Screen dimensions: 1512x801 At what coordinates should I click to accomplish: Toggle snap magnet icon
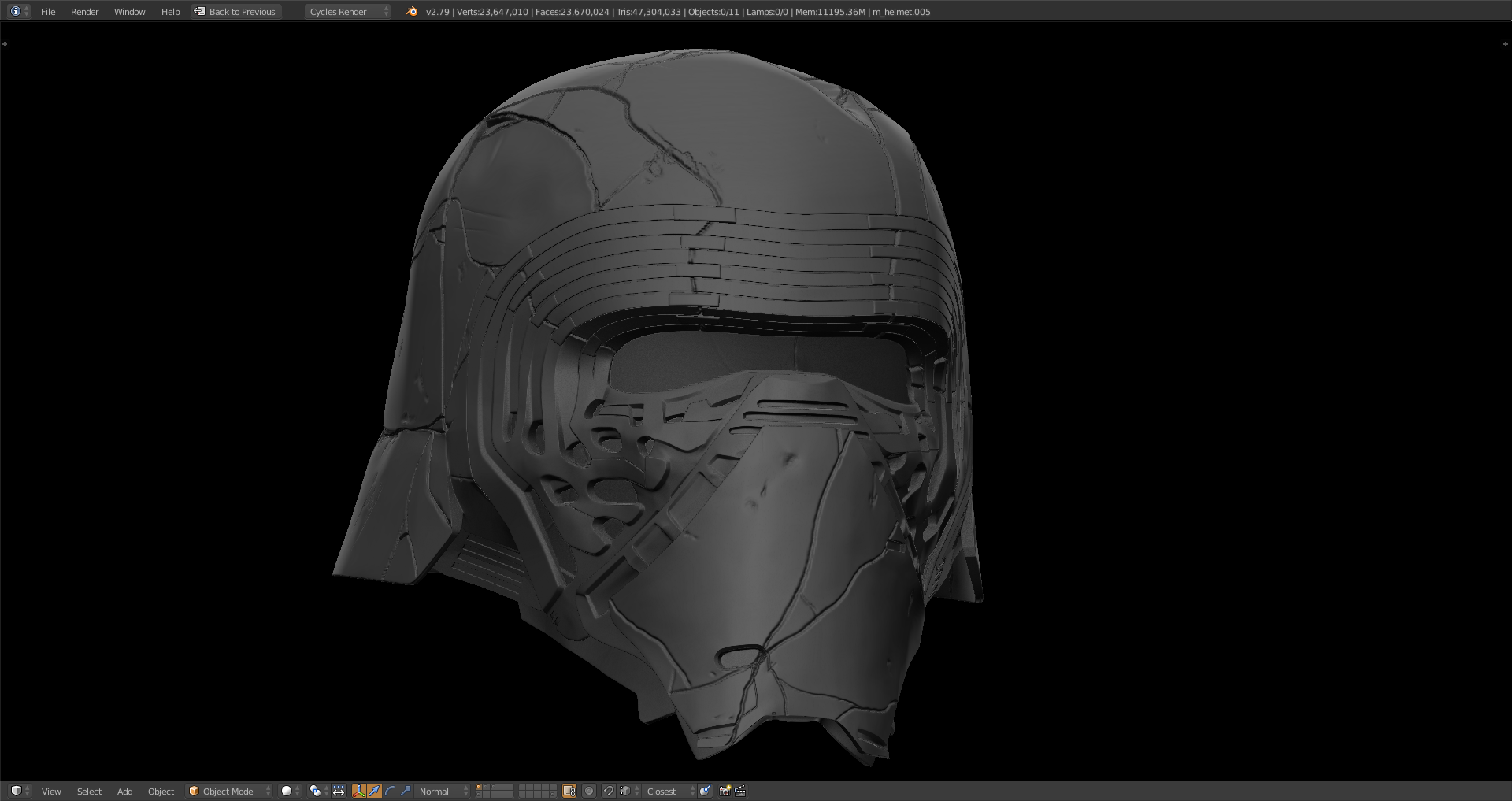(608, 791)
